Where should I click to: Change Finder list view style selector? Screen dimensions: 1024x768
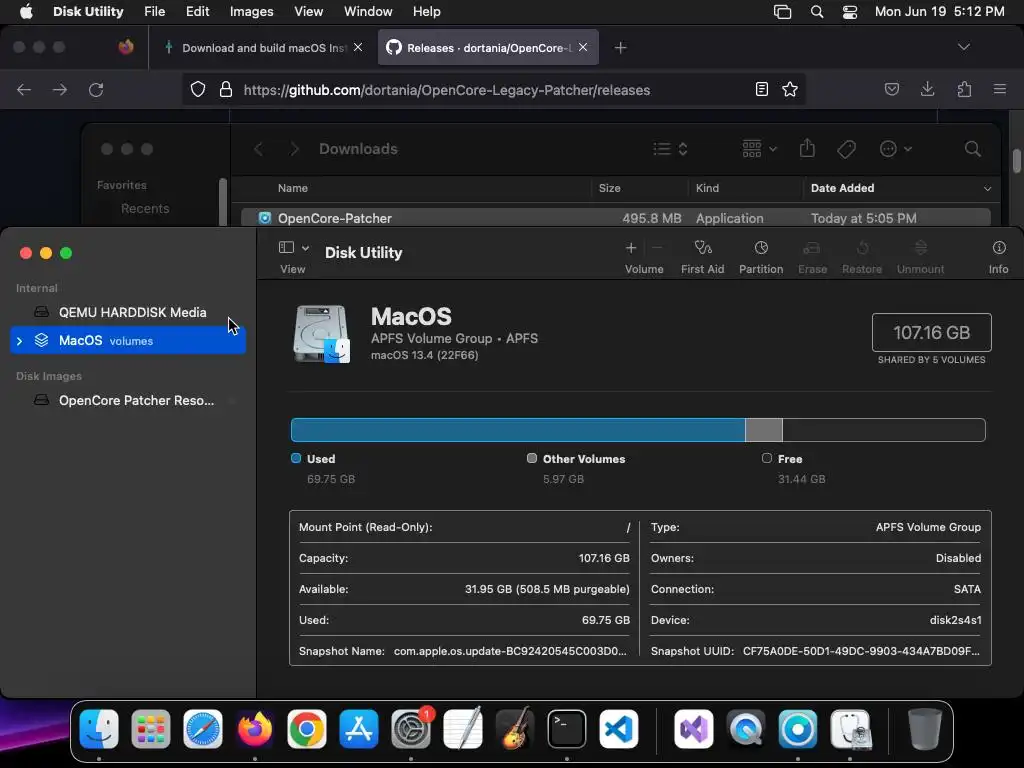(x=670, y=149)
